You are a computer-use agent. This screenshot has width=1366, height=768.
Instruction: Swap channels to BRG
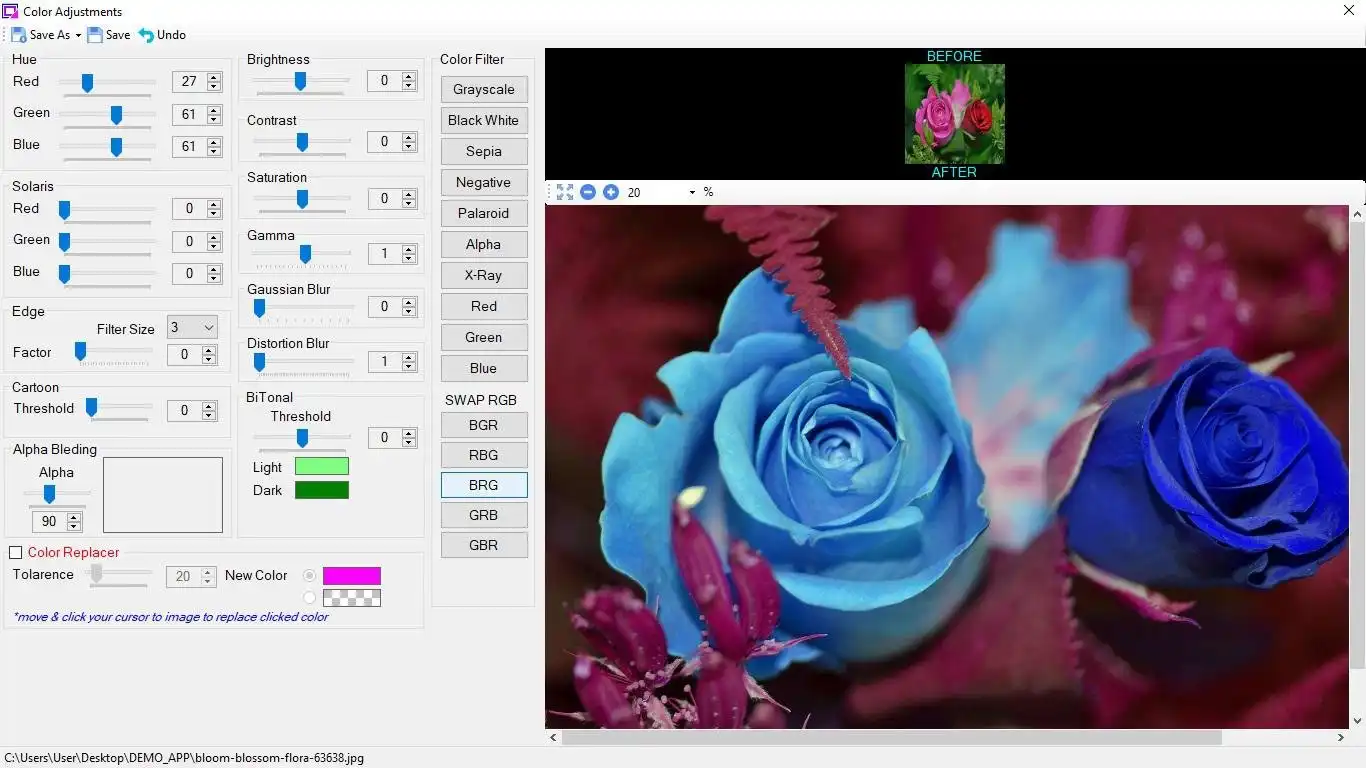(x=484, y=485)
